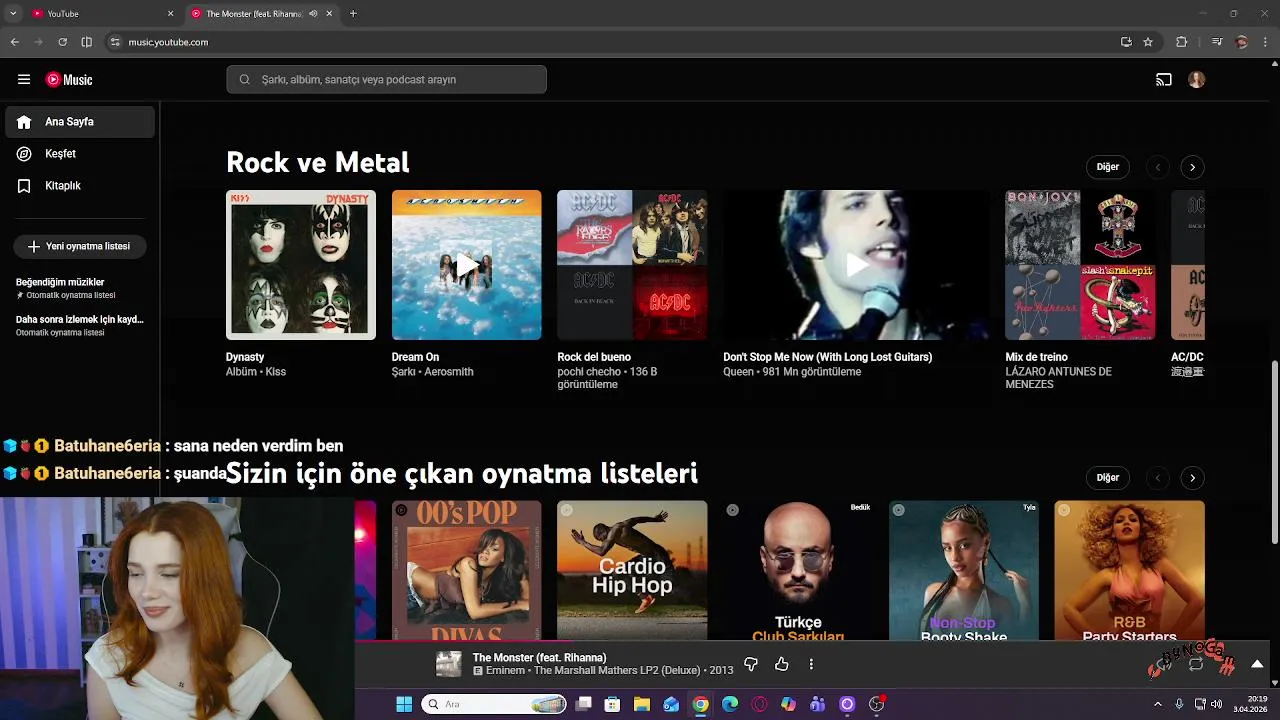Open Daha sonra izlemek için playlist
Viewport: 1280px width, 720px height.
click(80, 325)
